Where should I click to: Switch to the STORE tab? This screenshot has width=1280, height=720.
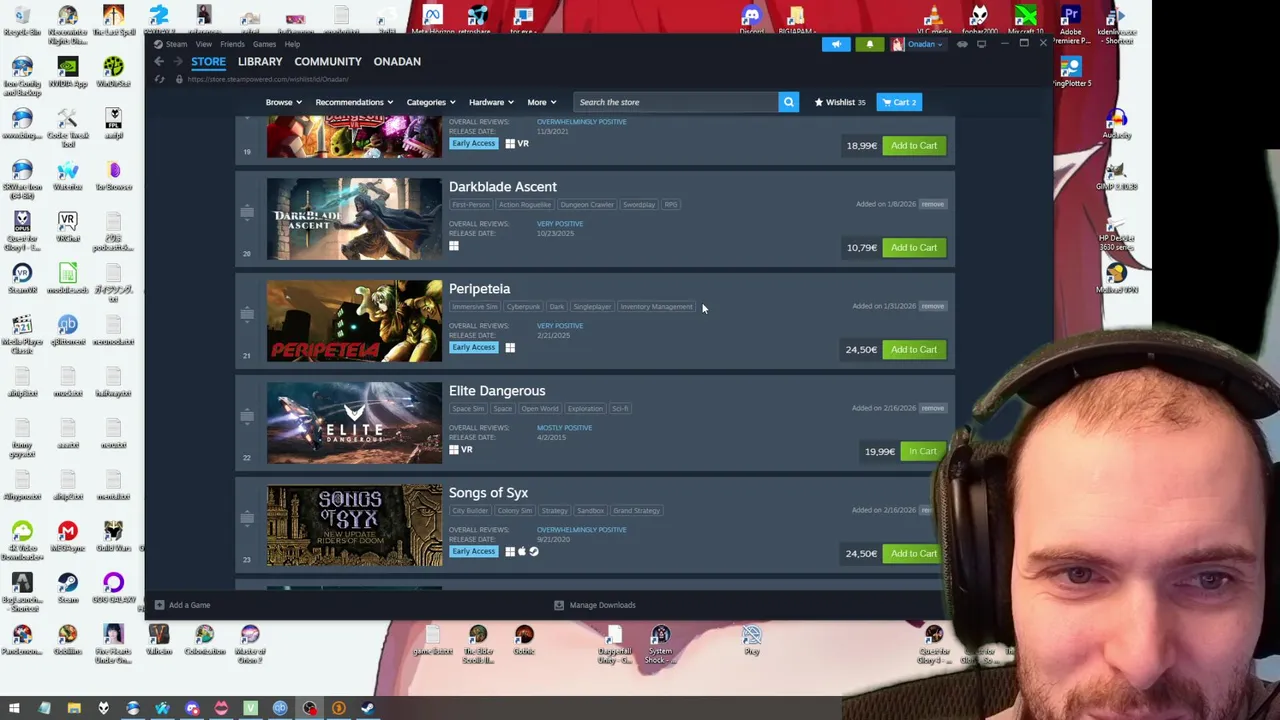pyautogui.click(x=209, y=62)
